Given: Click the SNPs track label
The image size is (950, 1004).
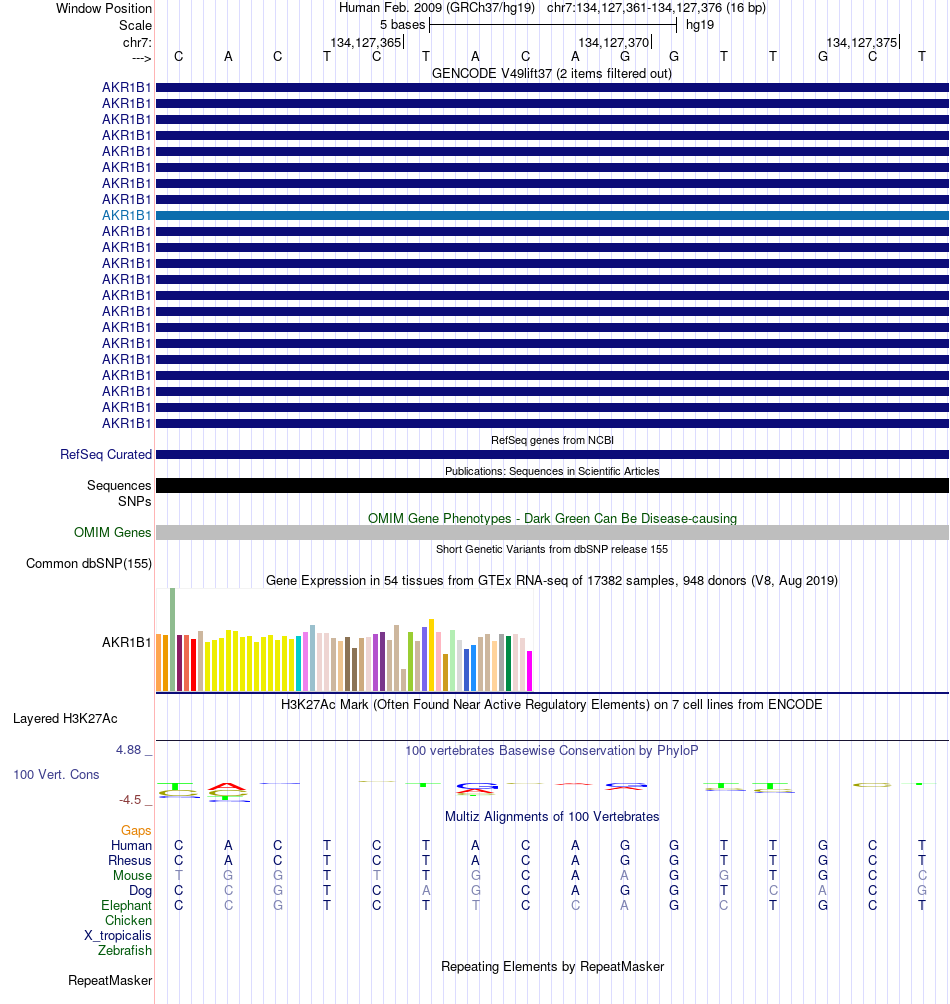Looking at the screenshot, I should [x=134, y=501].
